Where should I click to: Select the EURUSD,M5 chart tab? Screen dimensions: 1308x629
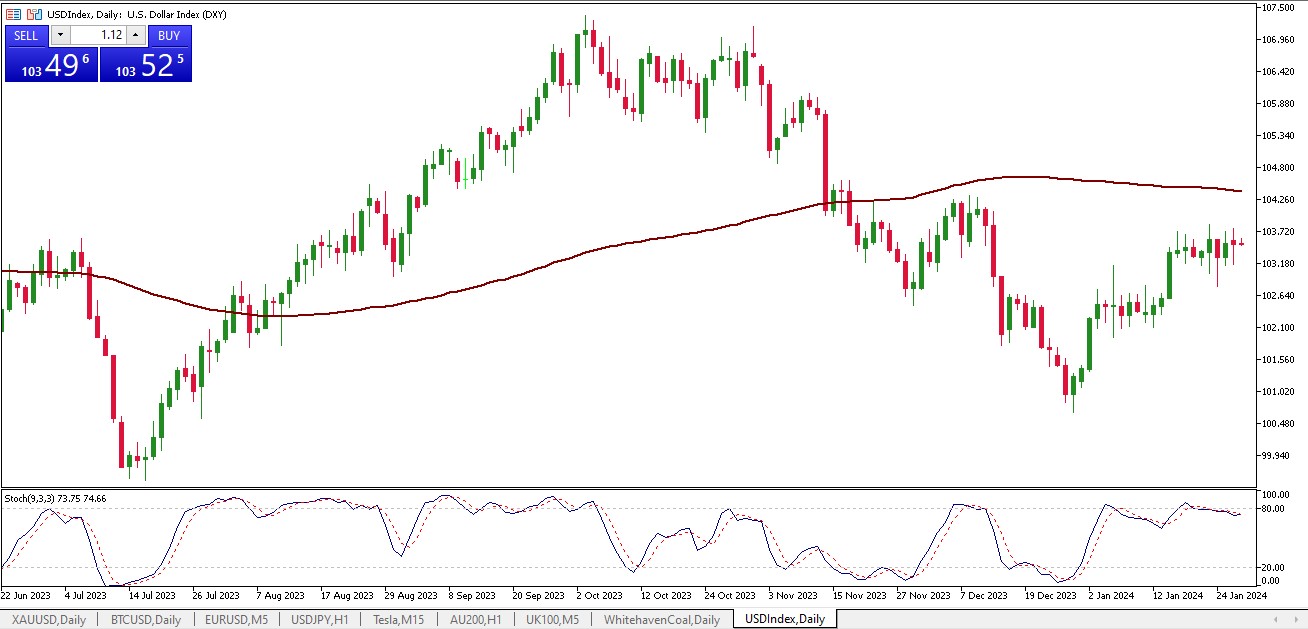point(237,619)
